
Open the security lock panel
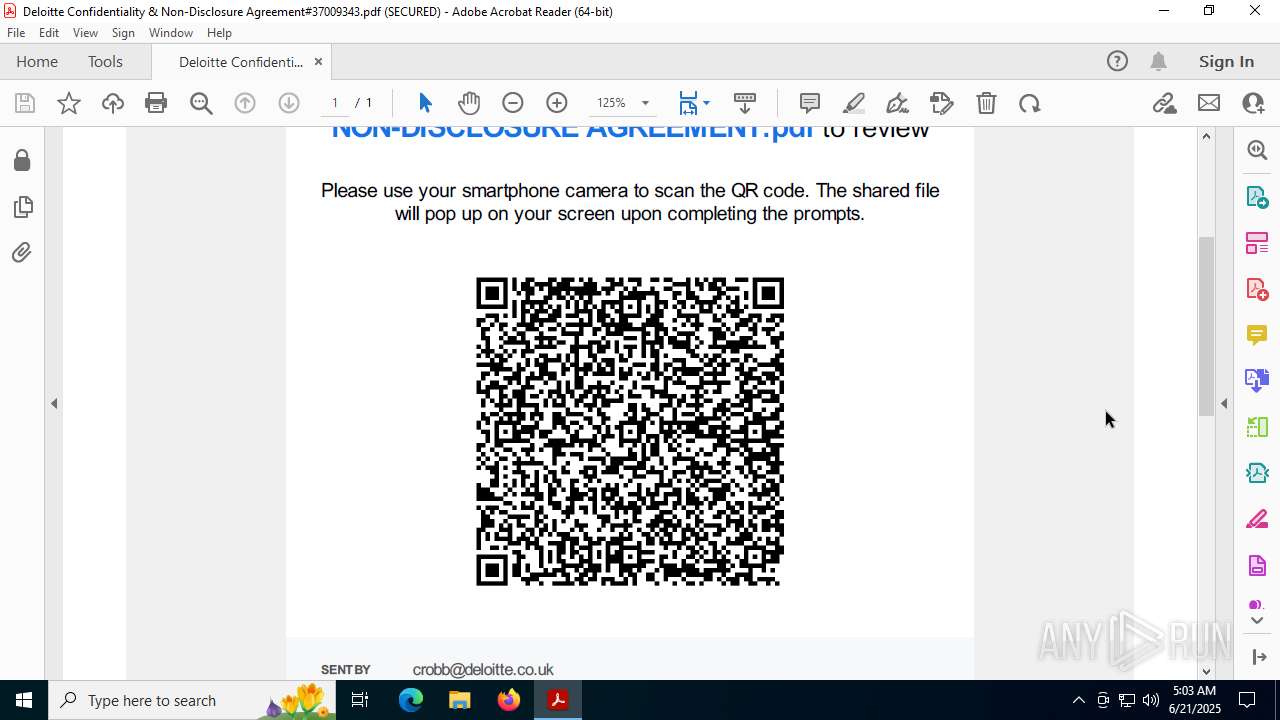pyautogui.click(x=22, y=161)
